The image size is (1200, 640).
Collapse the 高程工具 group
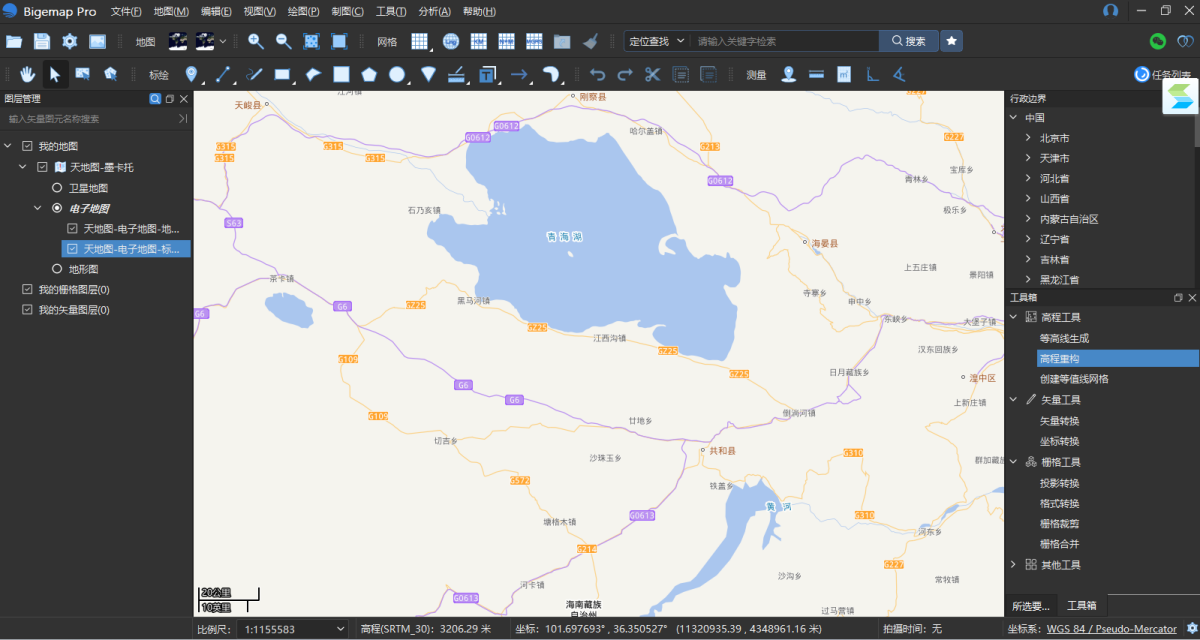pyautogui.click(x=1014, y=317)
